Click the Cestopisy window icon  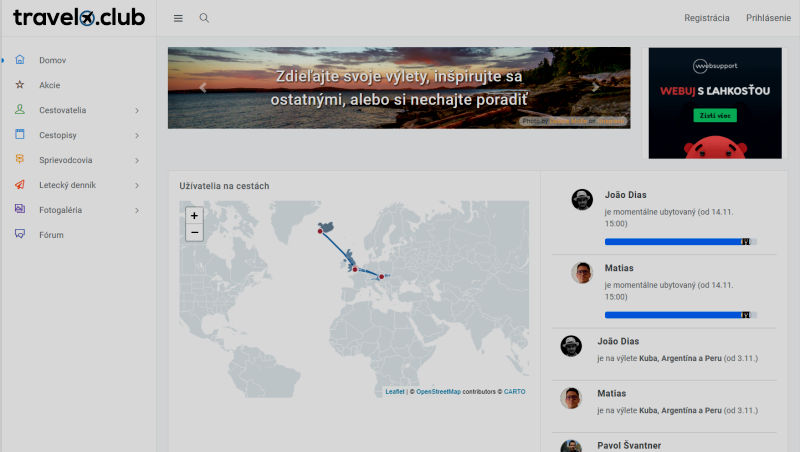tap(20, 135)
